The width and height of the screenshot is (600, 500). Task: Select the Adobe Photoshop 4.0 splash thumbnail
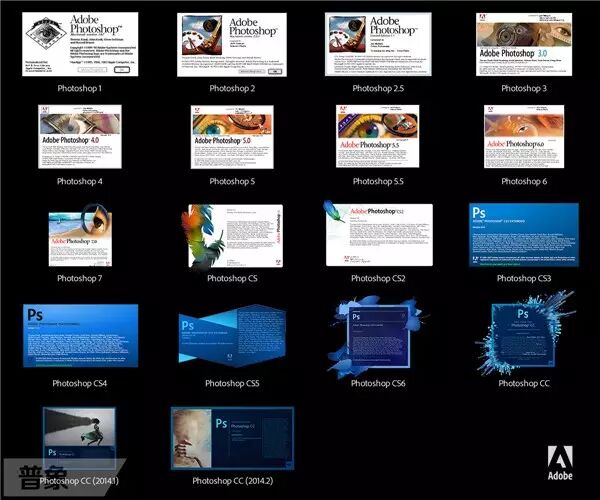pyautogui.click(x=80, y=137)
